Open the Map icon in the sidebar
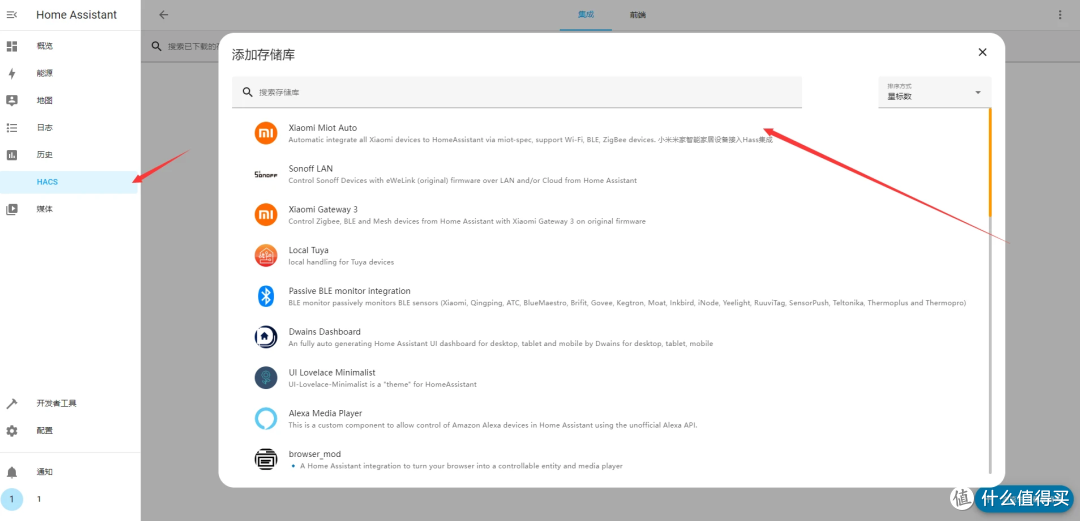The width and height of the screenshot is (1080, 521). coord(12,101)
